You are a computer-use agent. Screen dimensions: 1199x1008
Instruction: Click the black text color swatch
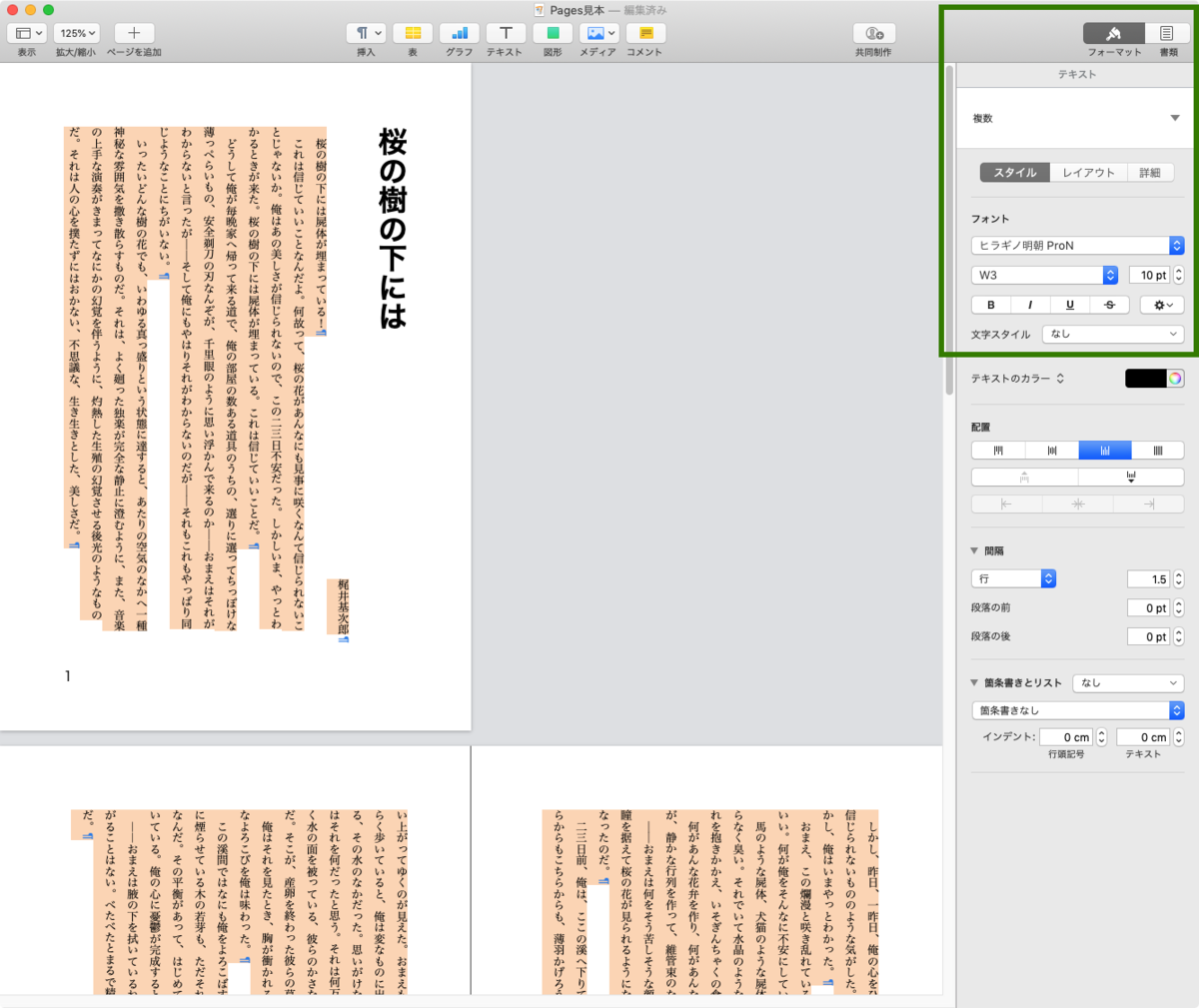(x=1146, y=379)
